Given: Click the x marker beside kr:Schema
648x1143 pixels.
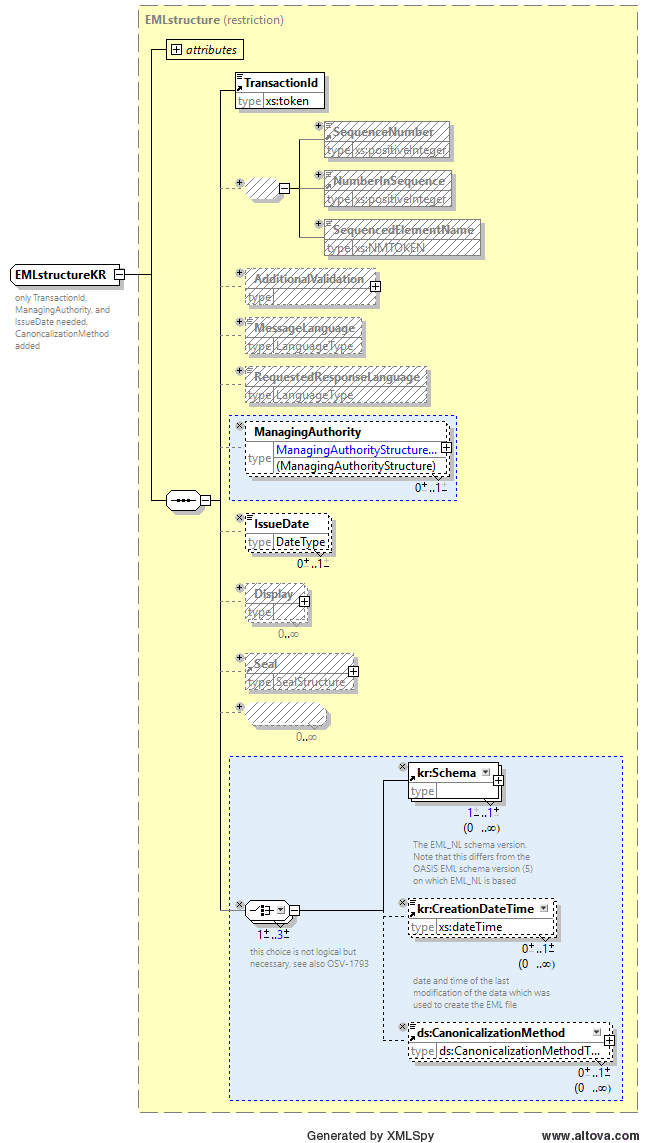Looking at the screenshot, I should point(402,766).
